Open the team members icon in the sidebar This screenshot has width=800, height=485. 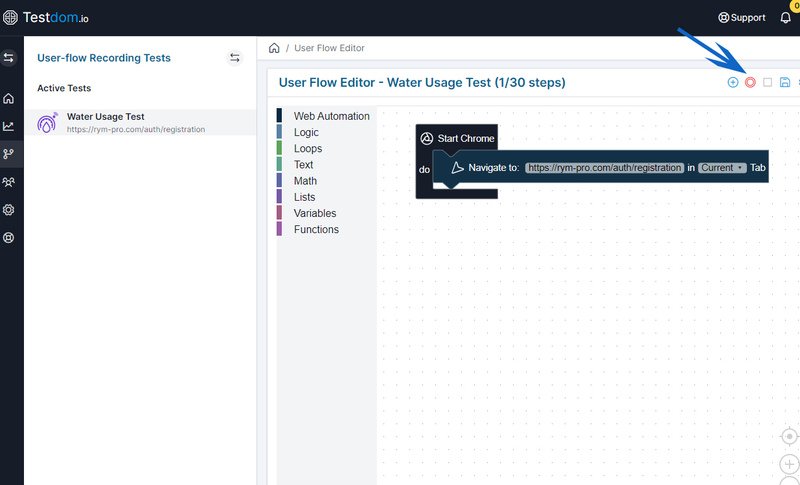(x=9, y=182)
